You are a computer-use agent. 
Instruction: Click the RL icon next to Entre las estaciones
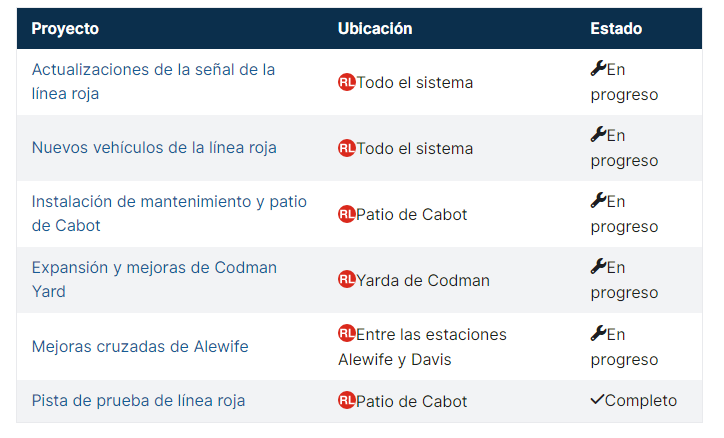pyautogui.click(x=346, y=334)
